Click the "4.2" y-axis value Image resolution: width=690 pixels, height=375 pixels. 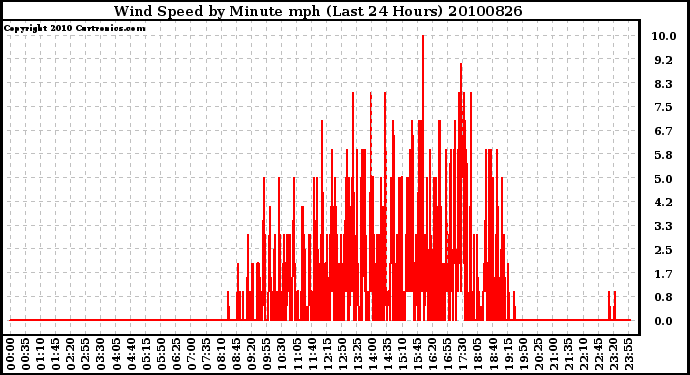[664, 202]
